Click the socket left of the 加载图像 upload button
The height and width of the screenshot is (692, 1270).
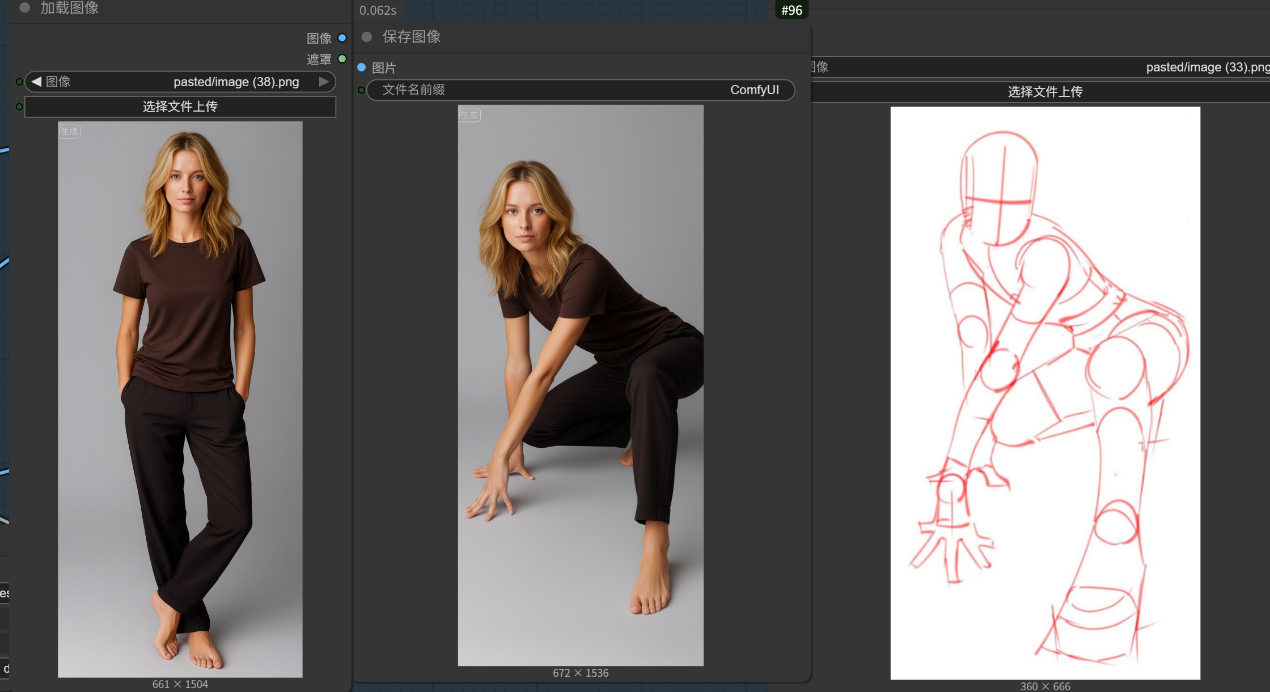pos(19,106)
